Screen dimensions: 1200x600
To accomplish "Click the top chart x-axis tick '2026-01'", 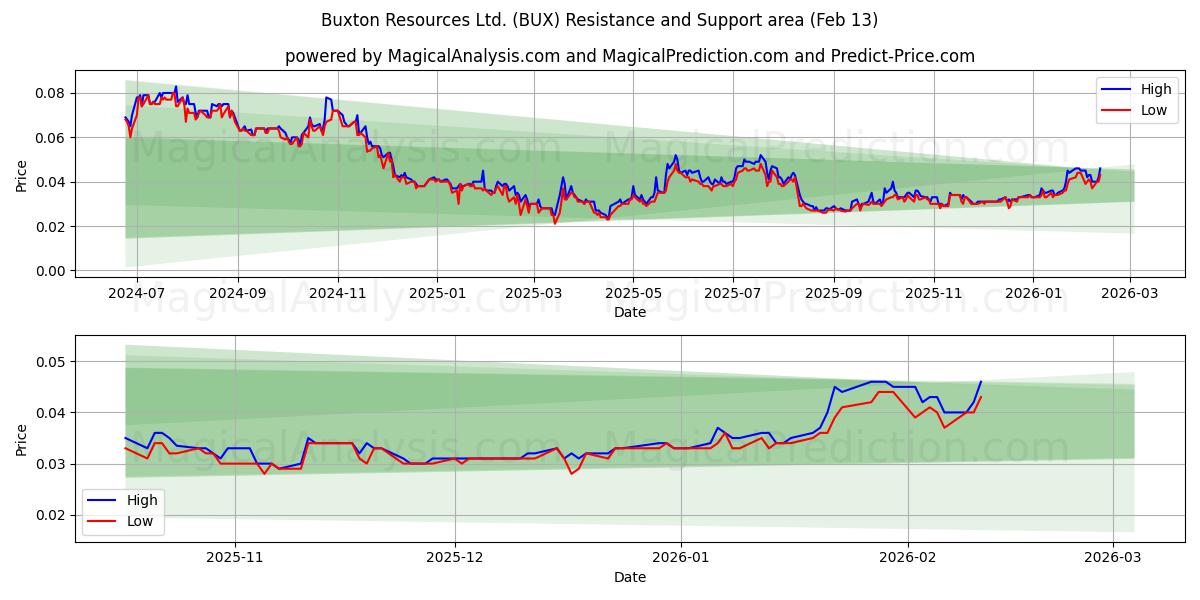I will point(1033,295).
